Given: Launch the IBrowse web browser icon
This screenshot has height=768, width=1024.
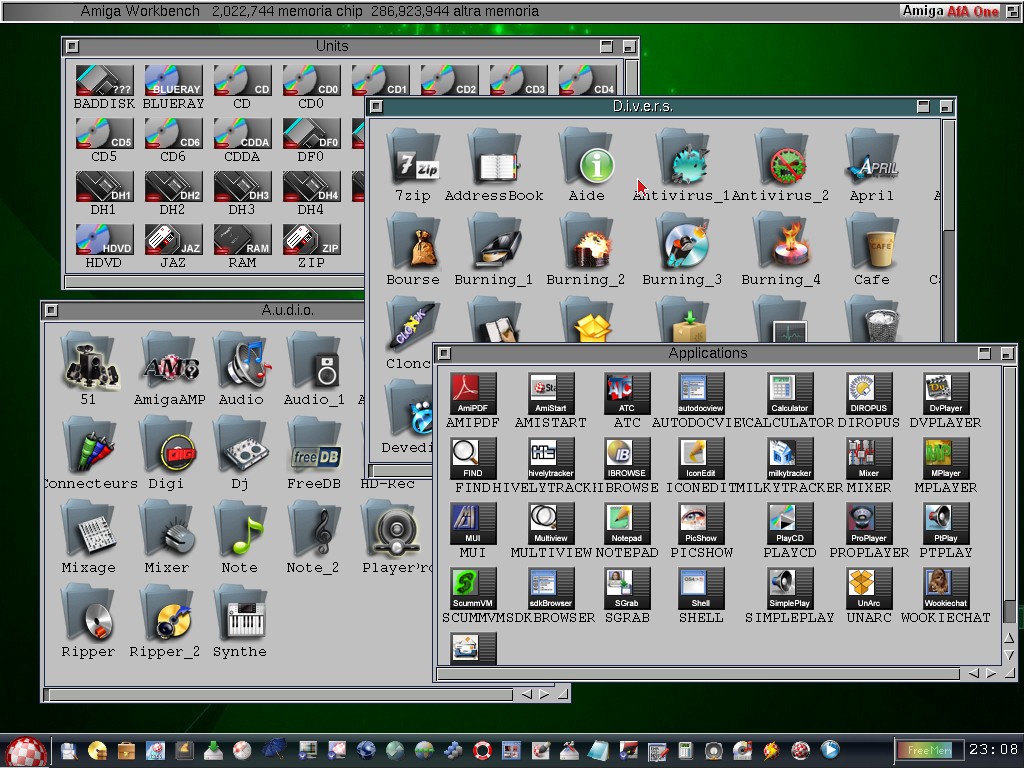Looking at the screenshot, I should (626, 458).
